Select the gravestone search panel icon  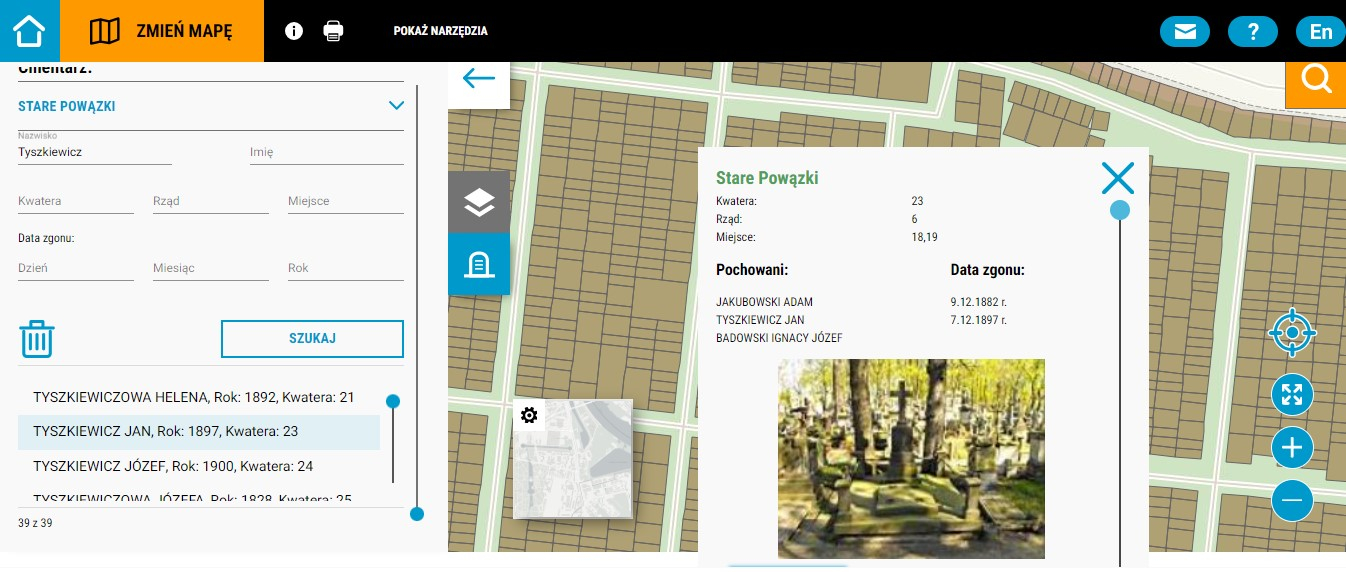pyautogui.click(x=479, y=264)
